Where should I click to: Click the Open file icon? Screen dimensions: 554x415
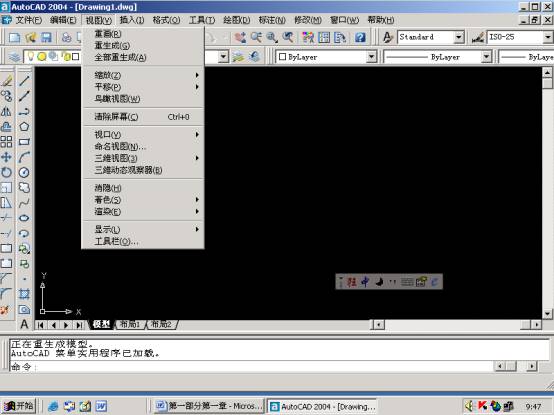[30, 37]
